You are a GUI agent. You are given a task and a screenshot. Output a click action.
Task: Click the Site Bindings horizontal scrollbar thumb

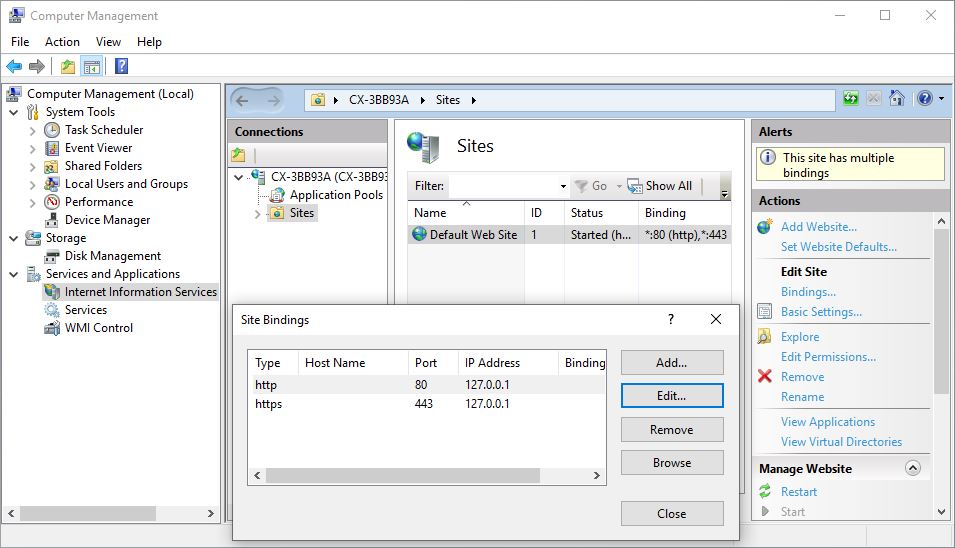tap(403, 476)
